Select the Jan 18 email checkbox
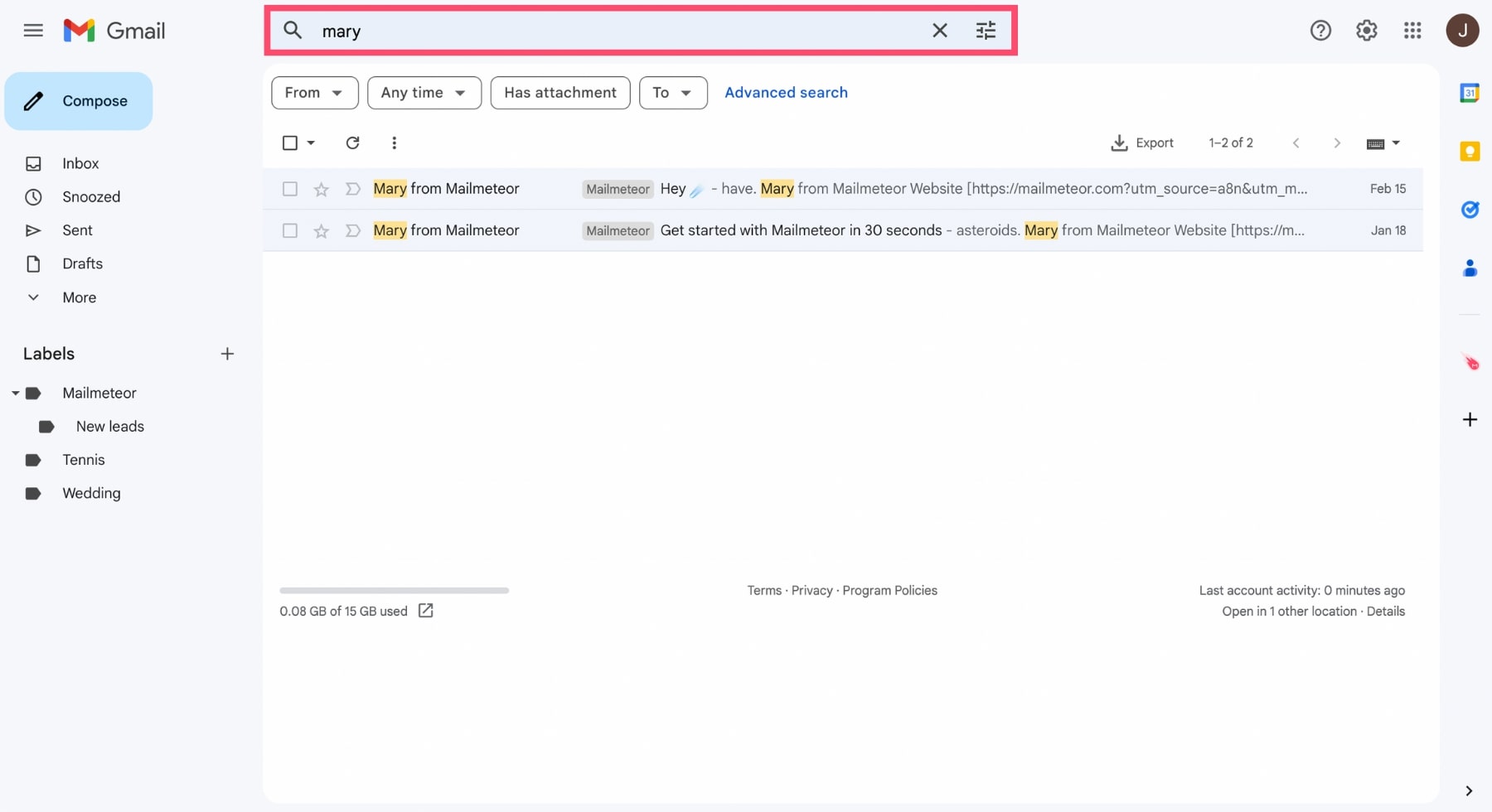This screenshot has width=1492, height=812. [290, 230]
